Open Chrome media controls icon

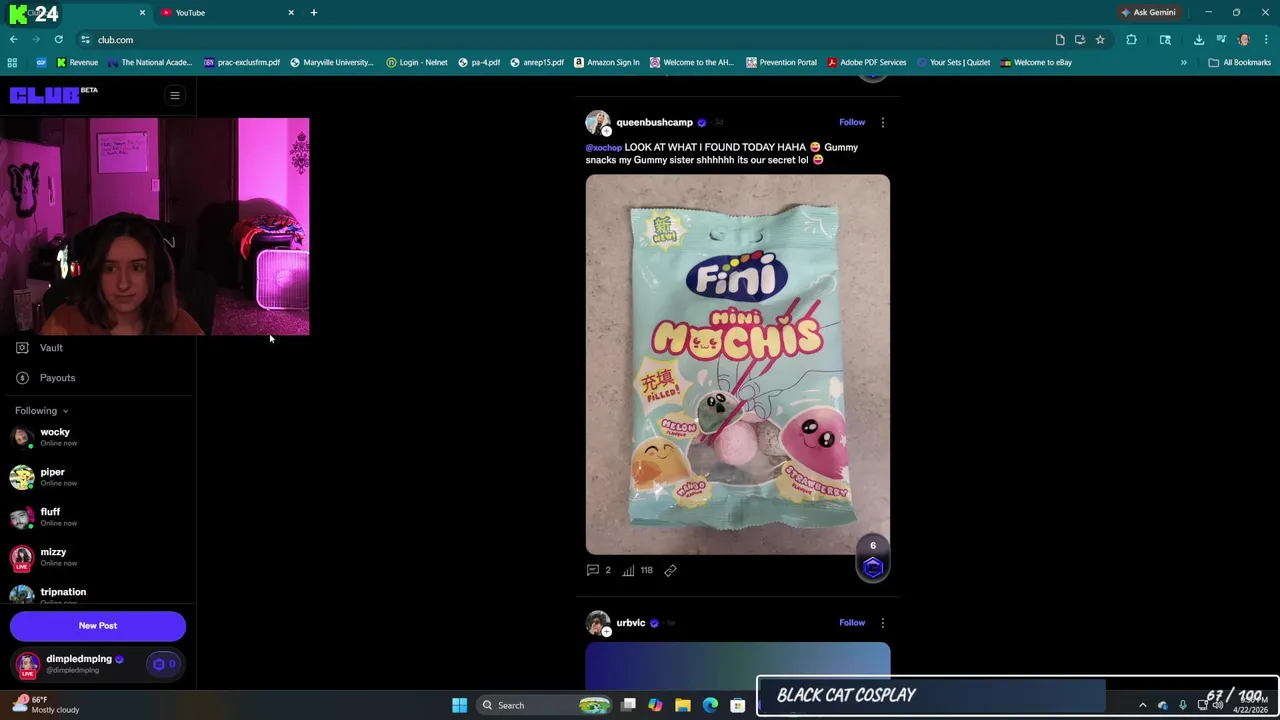point(1222,40)
